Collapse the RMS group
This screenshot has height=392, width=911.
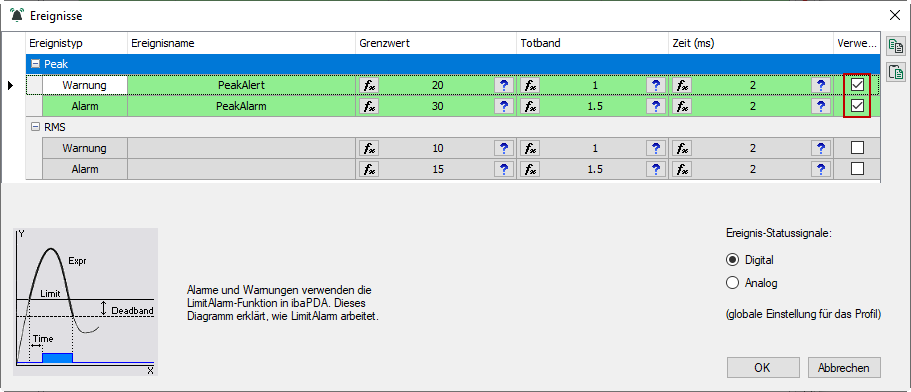35,127
